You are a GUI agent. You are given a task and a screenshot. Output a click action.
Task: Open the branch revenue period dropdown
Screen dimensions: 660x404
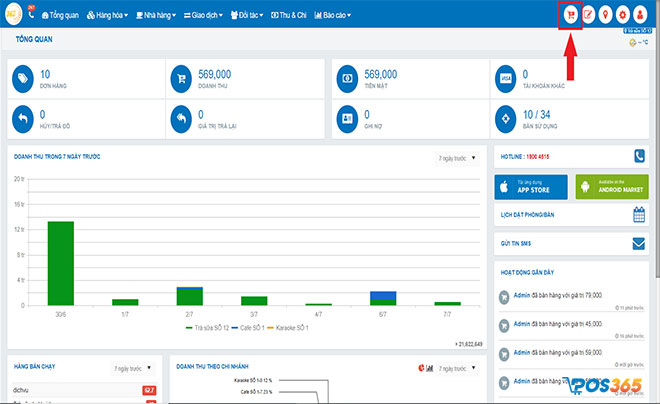pyautogui.click(x=455, y=368)
